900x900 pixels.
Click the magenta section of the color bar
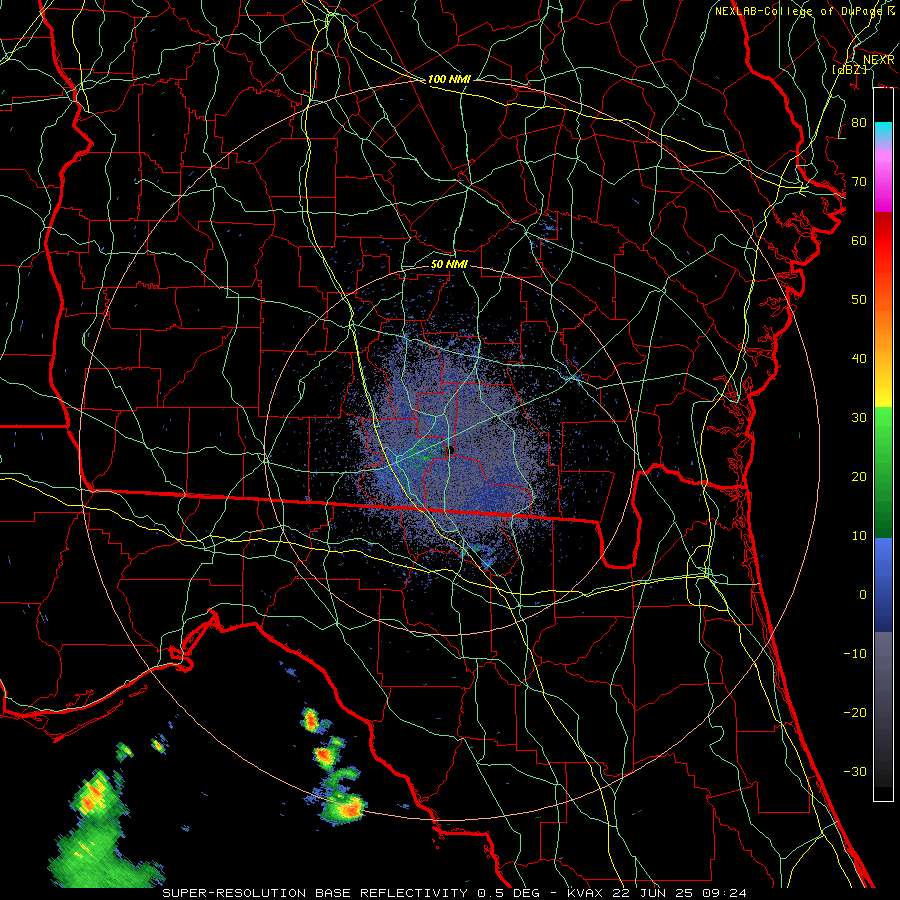coord(883,181)
